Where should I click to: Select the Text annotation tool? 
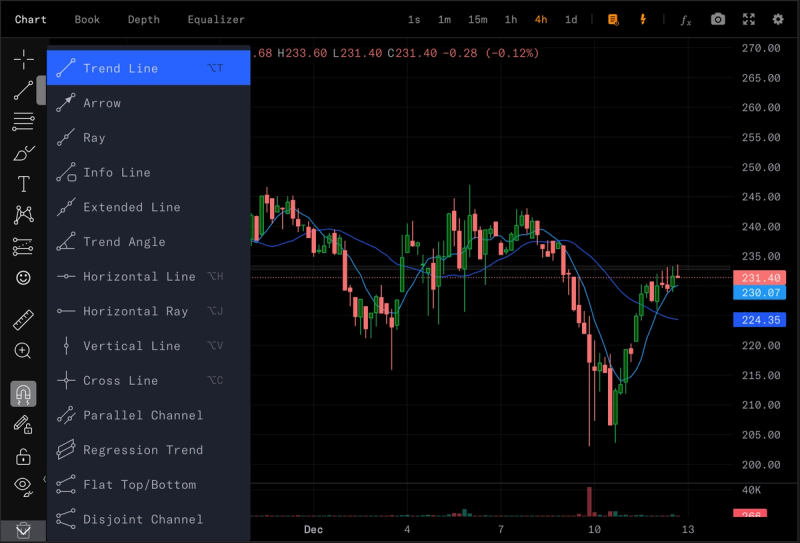23,184
